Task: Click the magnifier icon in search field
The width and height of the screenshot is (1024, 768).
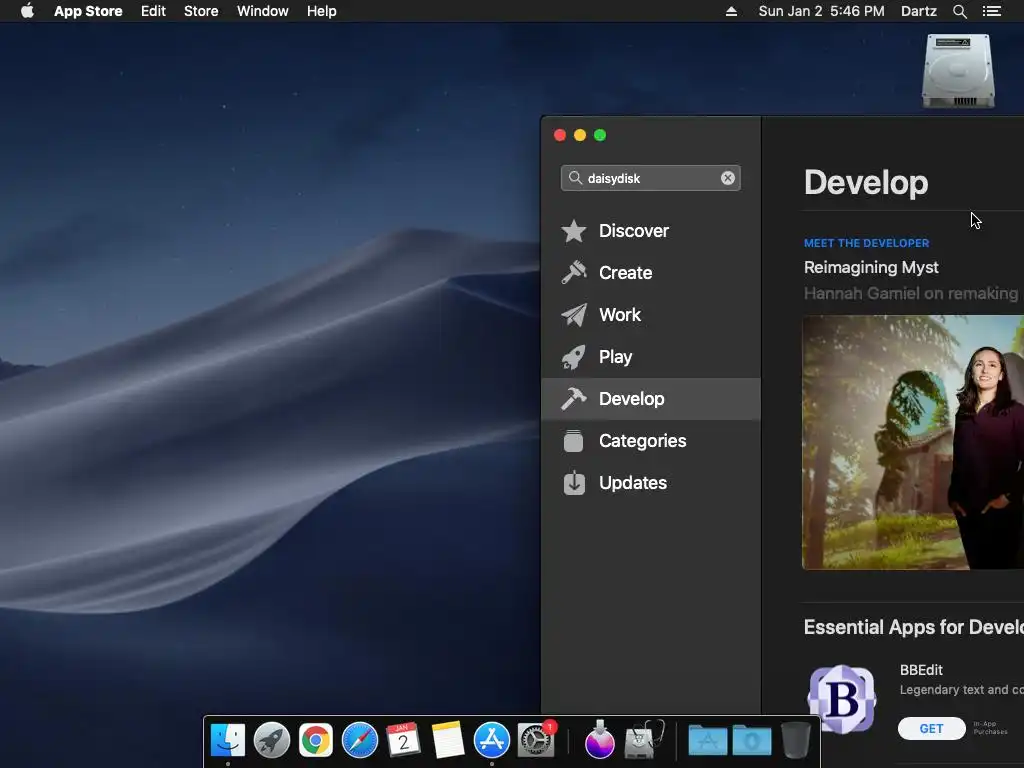Action: coord(575,178)
